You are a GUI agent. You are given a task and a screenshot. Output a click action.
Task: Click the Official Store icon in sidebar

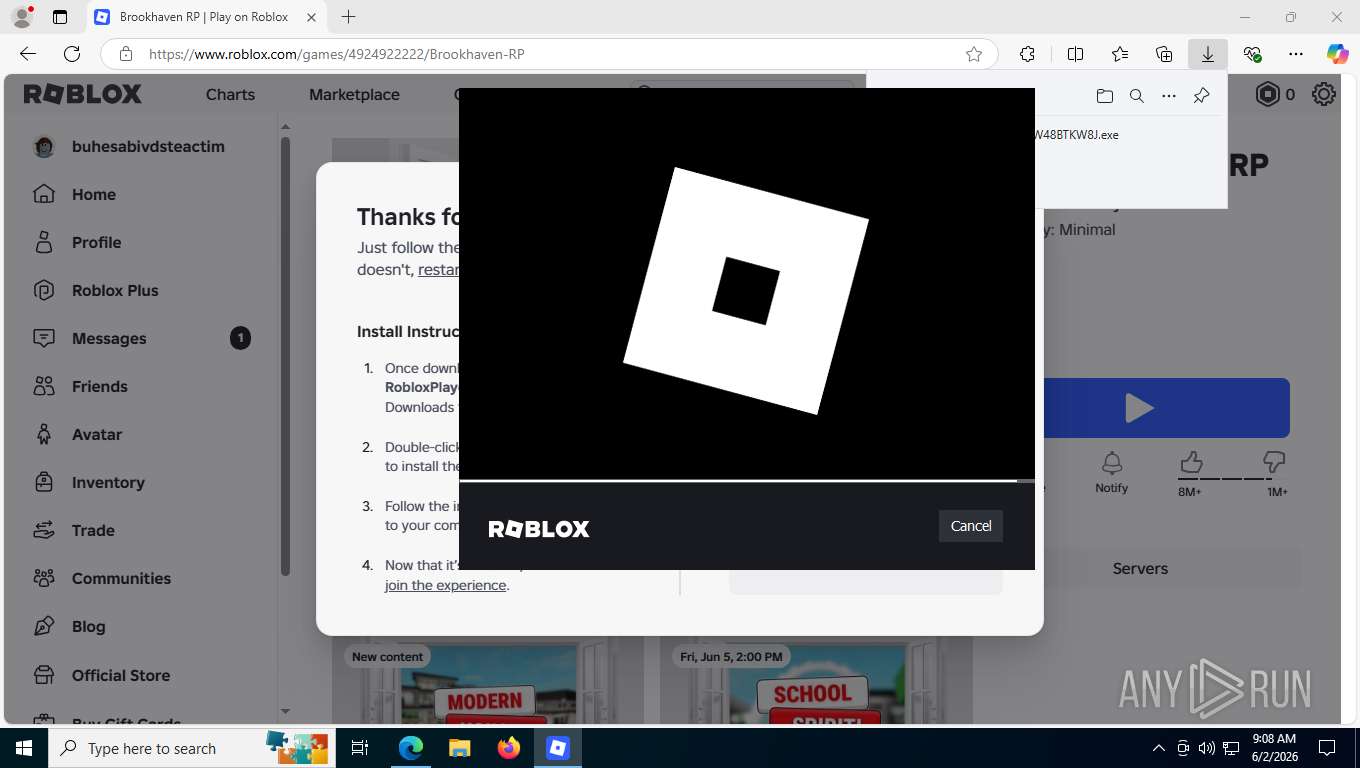(43, 675)
